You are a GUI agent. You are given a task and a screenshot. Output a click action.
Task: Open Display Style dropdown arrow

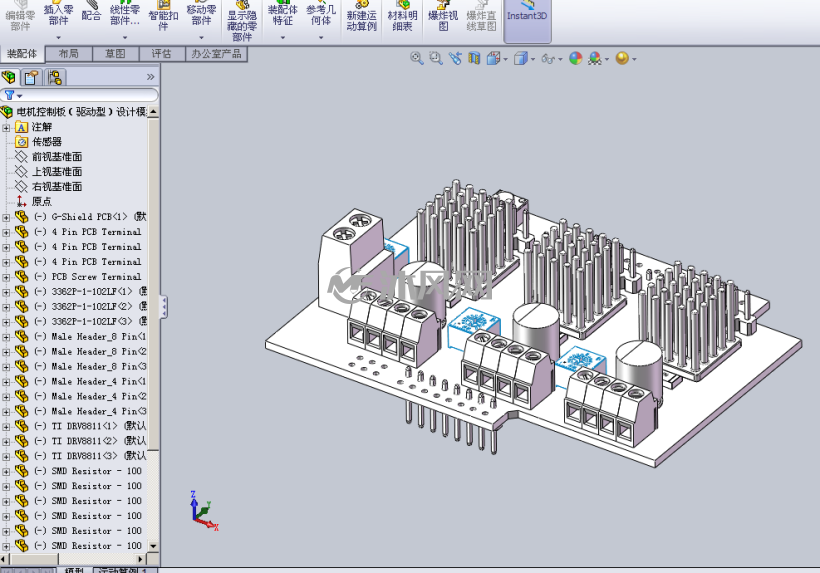533,59
